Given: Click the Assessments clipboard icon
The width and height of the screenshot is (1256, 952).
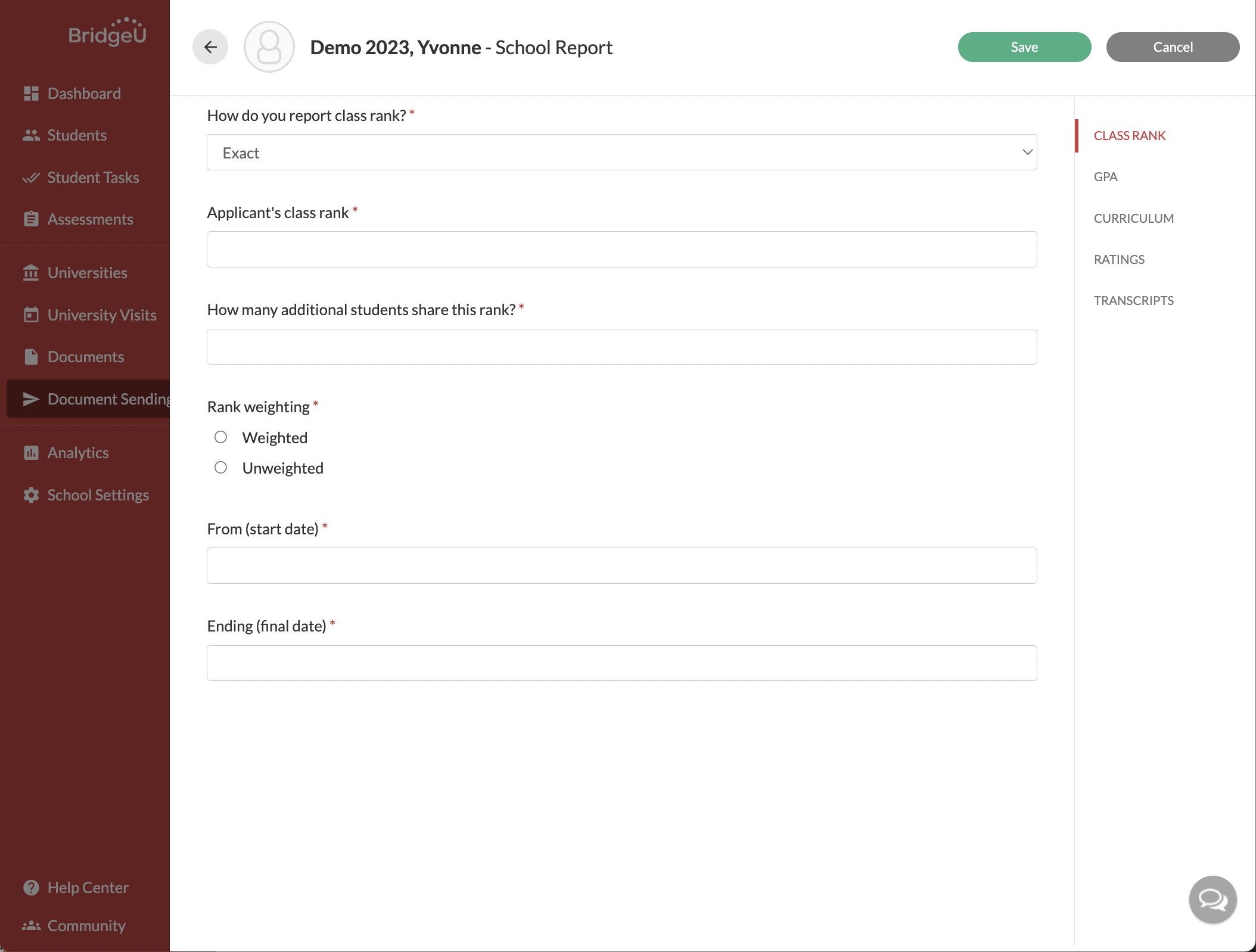Looking at the screenshot, I should [31, 219].
